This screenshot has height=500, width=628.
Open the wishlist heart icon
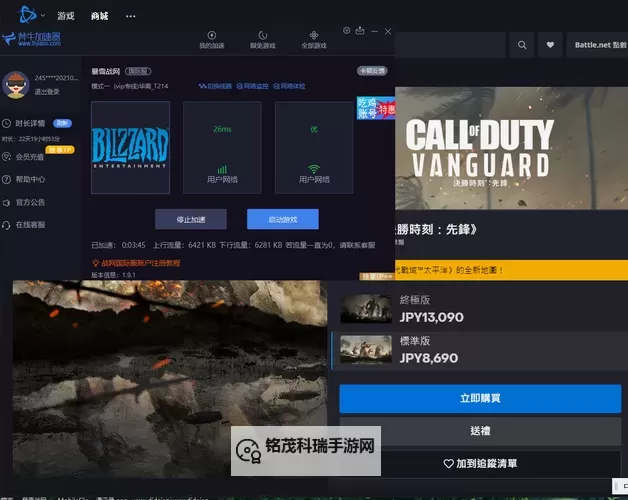click(x=550, y=45)
